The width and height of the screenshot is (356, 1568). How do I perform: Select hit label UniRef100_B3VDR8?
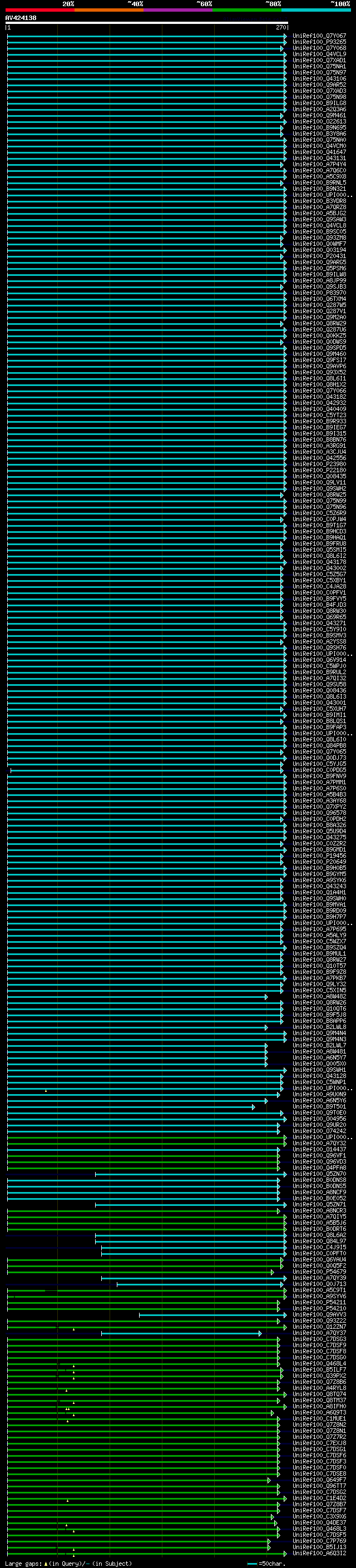coord(319,201)
